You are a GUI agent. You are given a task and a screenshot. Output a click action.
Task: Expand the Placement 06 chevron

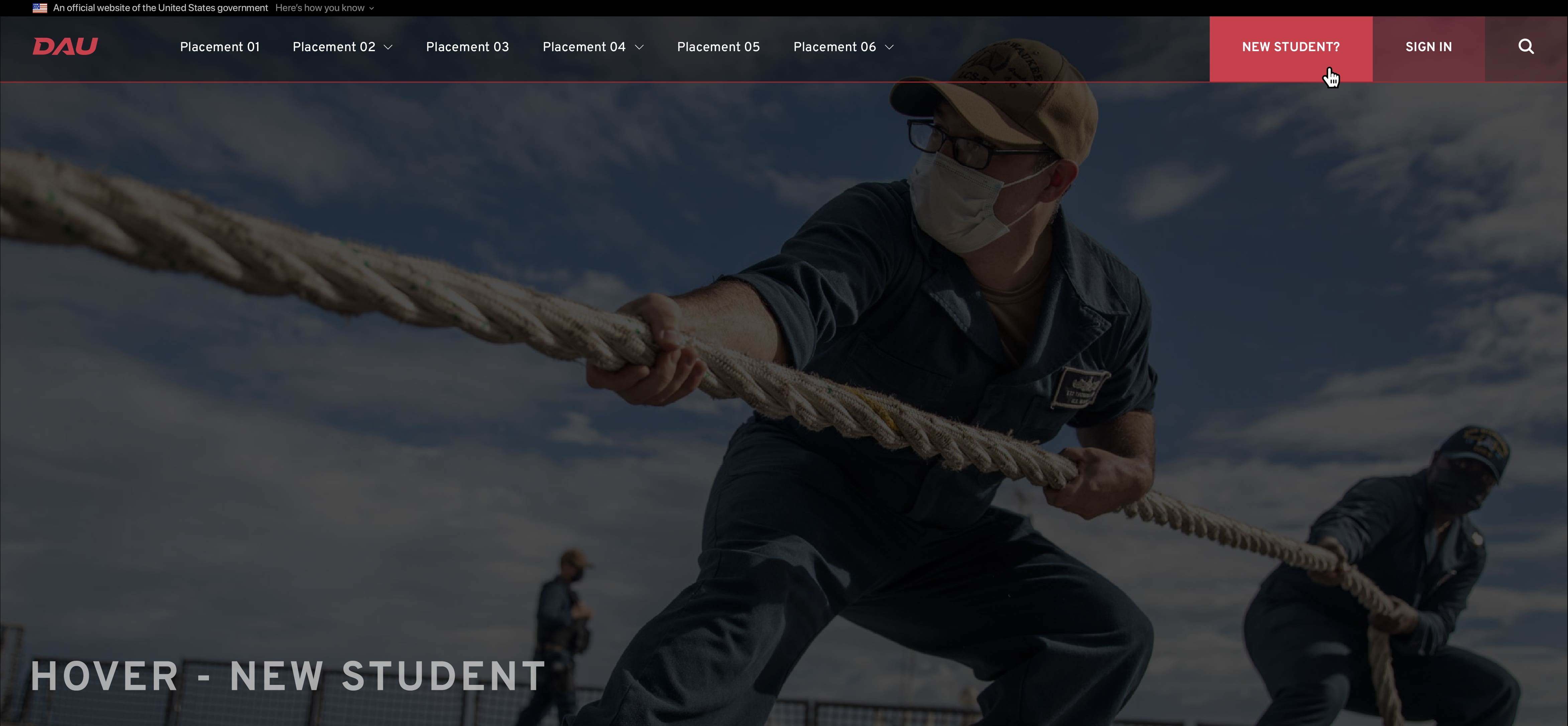tap(889, 47)
